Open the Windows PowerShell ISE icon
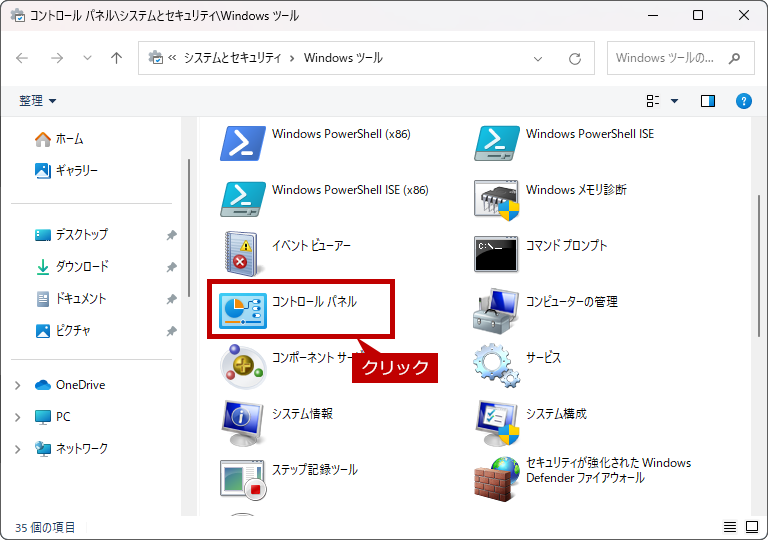Image resolution: width=768 pixels, height=540 pixels. 496,143
